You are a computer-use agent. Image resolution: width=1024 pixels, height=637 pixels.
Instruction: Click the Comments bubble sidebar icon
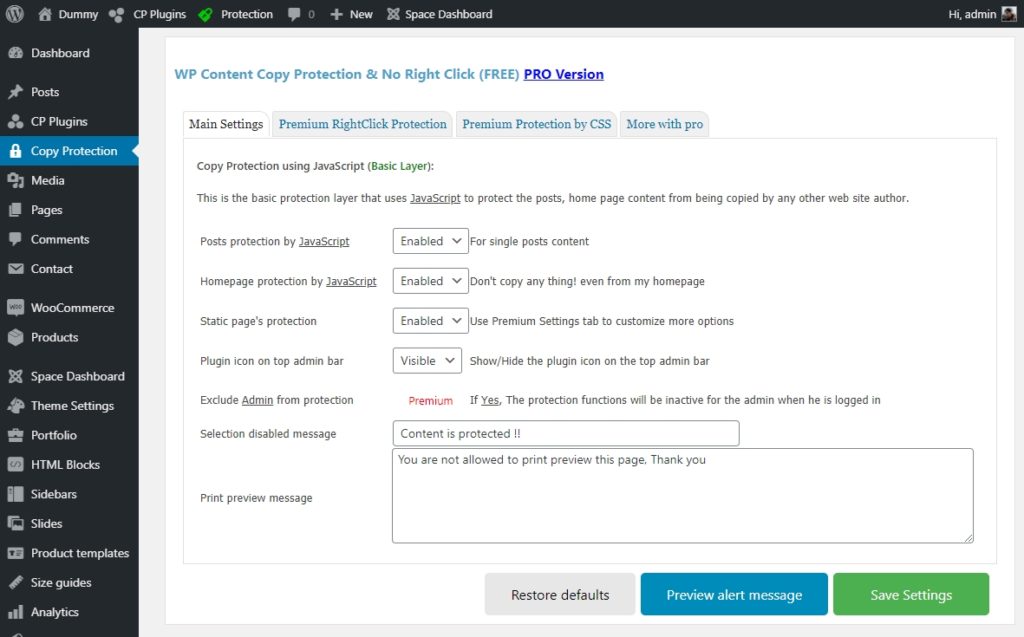pos(16,239)
